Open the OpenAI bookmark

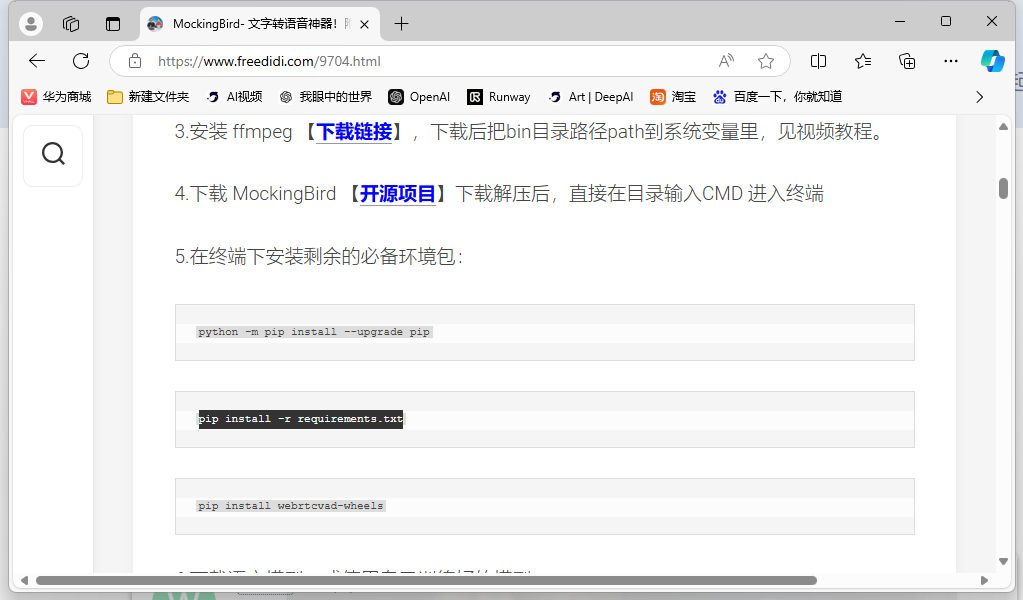(x=420, y=97)
